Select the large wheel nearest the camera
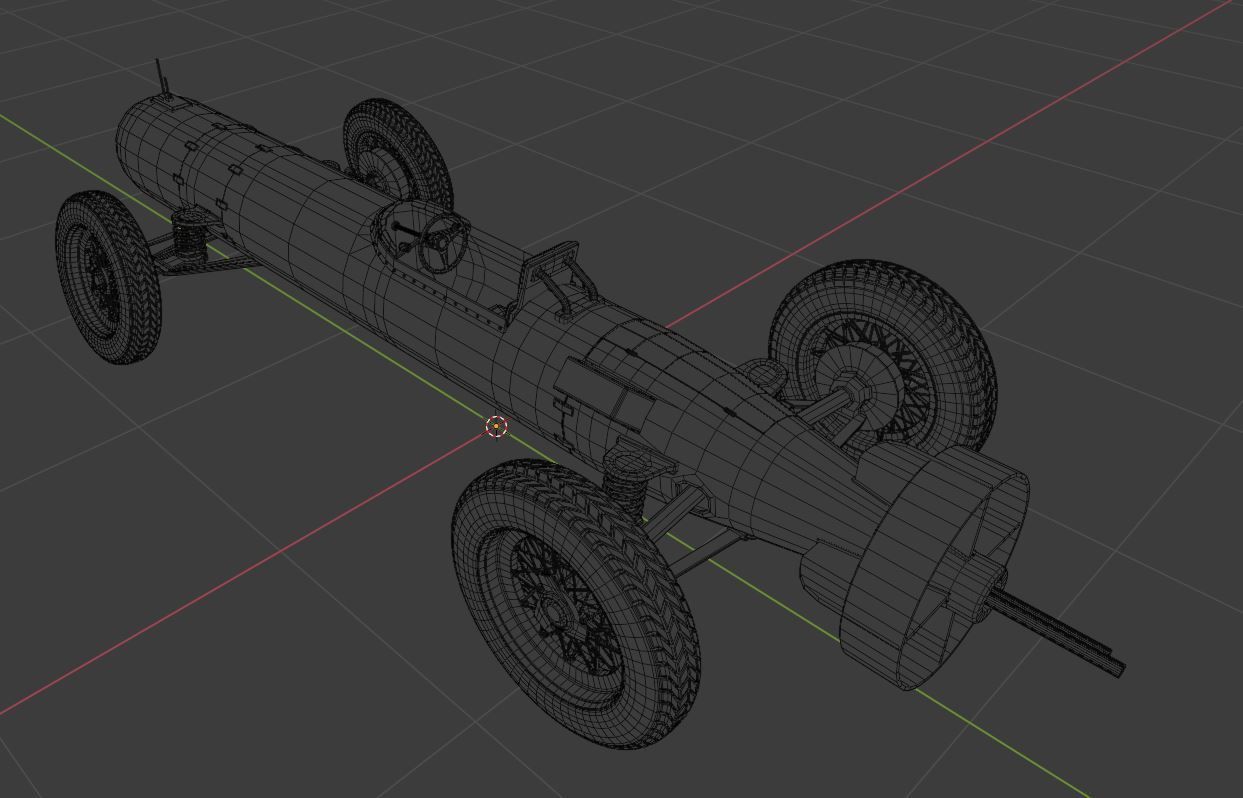This screenshot has height=798, width=1243. pyautogui.click(x=575, y=605)
